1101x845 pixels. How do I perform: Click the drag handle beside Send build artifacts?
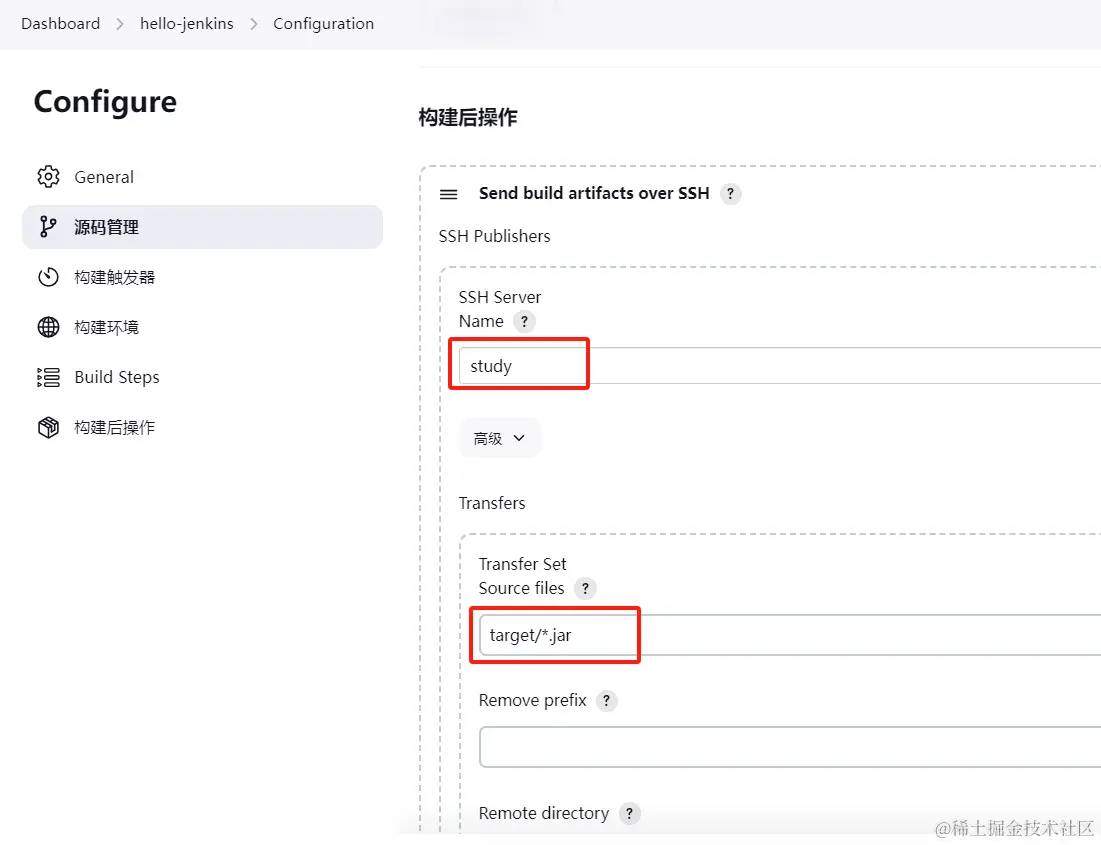449,194
